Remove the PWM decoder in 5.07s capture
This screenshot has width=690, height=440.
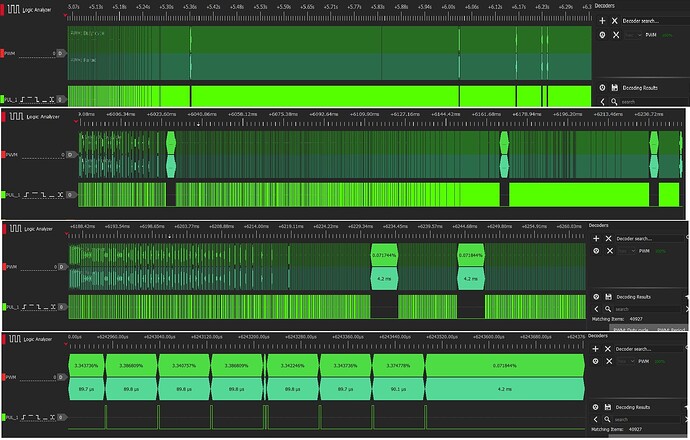coord(616,35)
